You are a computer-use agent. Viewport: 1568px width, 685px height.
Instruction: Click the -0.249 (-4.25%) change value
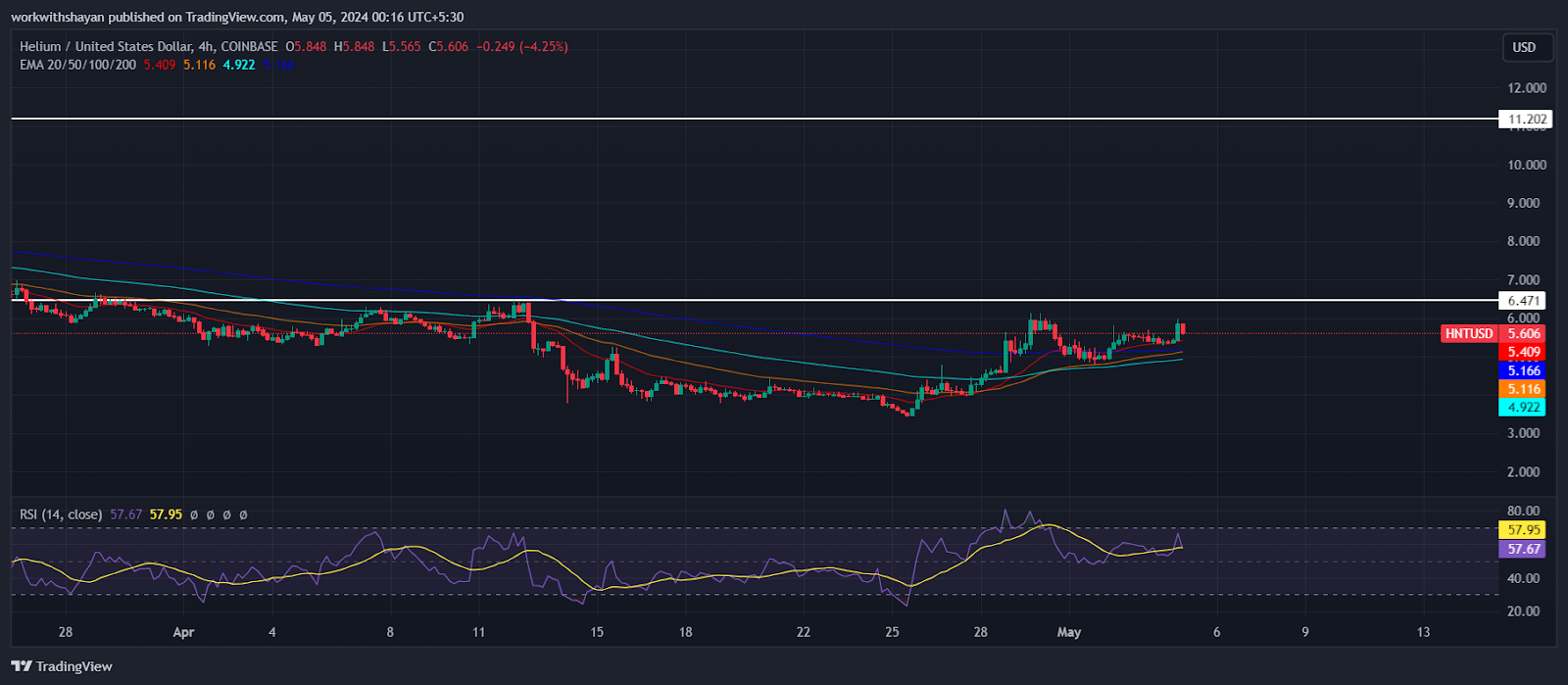(520, 46)
